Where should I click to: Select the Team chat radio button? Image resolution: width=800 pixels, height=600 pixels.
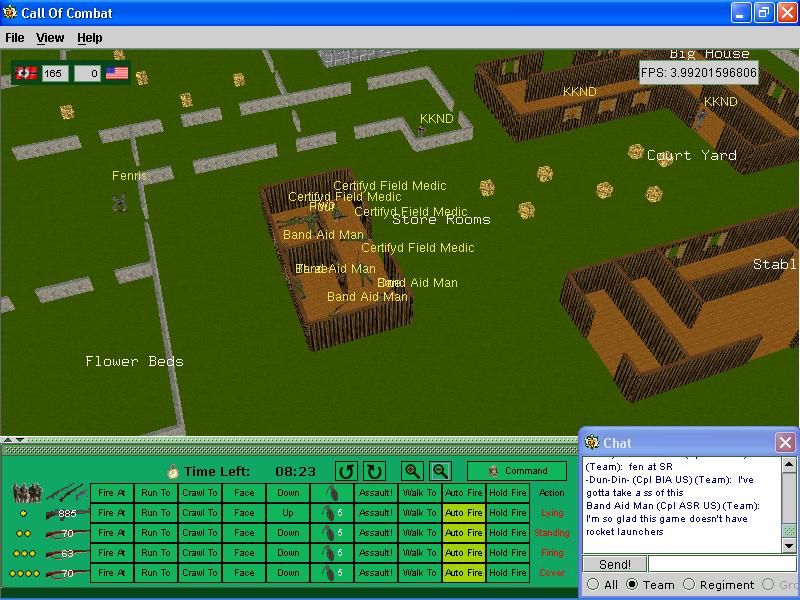(x=632, y=584)
